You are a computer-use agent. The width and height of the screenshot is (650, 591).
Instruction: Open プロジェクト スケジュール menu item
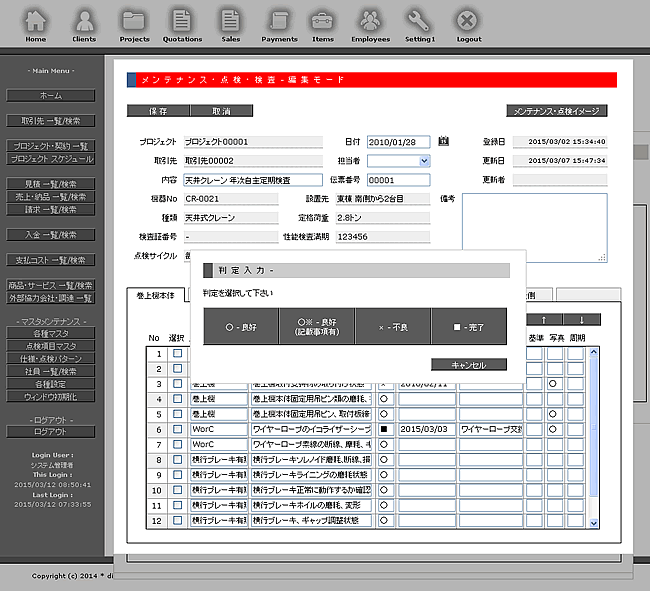tap(51, 159)
